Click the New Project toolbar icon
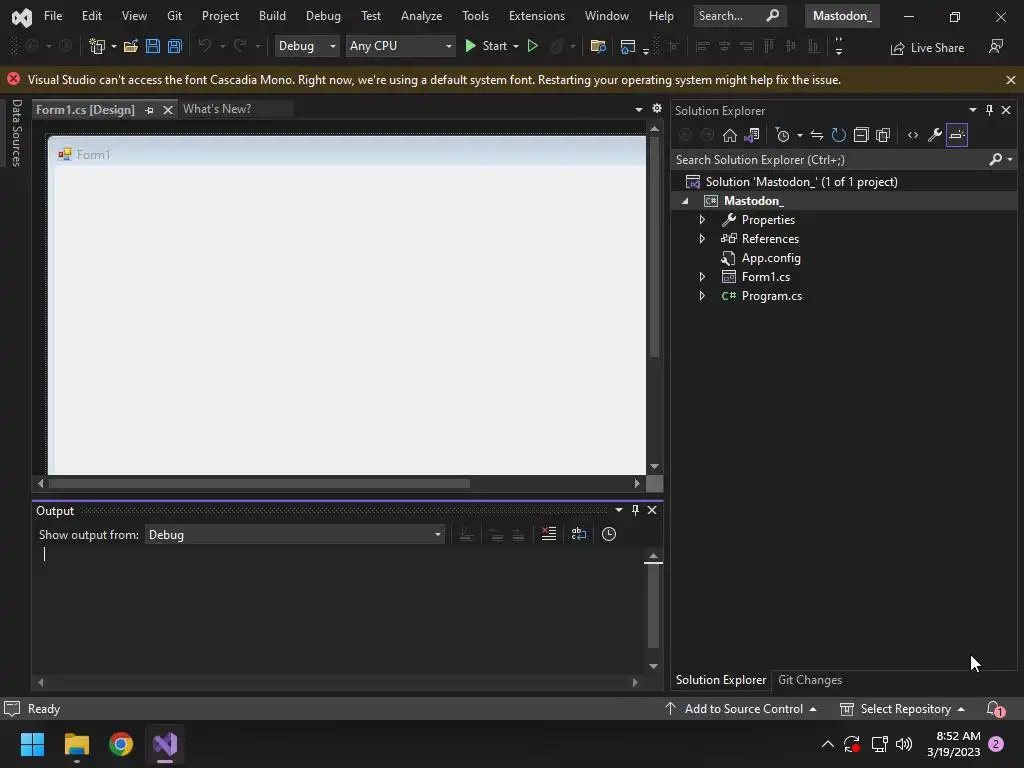This screenshot has height=768, width=1024. 97,46
